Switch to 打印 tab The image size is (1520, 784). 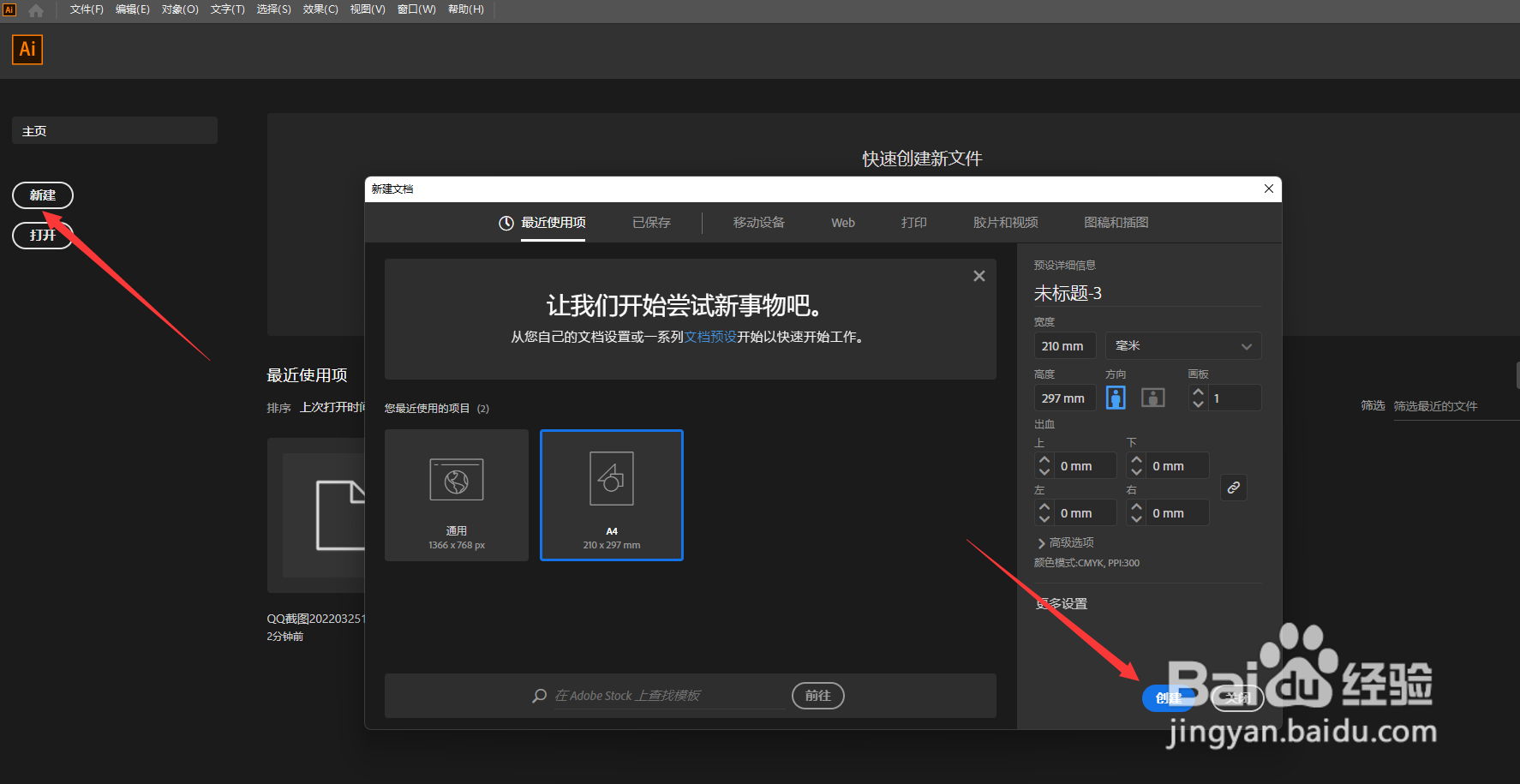[913, 223]
